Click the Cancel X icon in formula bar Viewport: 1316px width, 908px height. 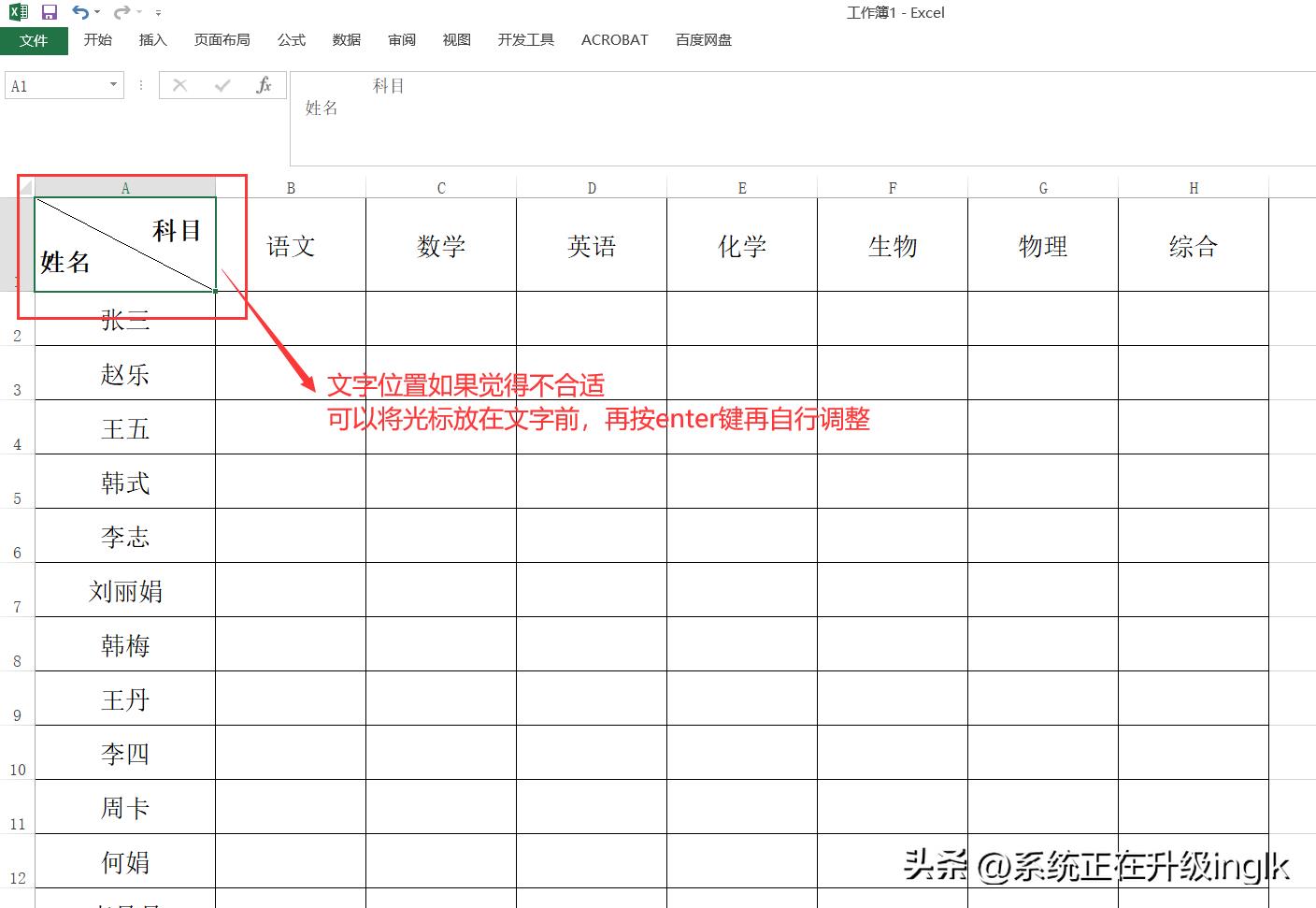(x=180, y=86)
